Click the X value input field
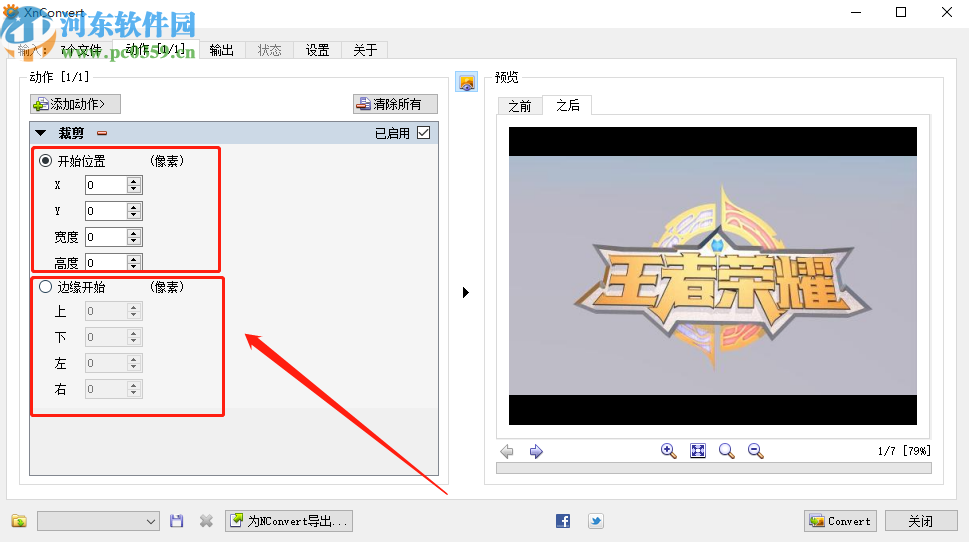The image size is (969, 542). coord(106,185)
